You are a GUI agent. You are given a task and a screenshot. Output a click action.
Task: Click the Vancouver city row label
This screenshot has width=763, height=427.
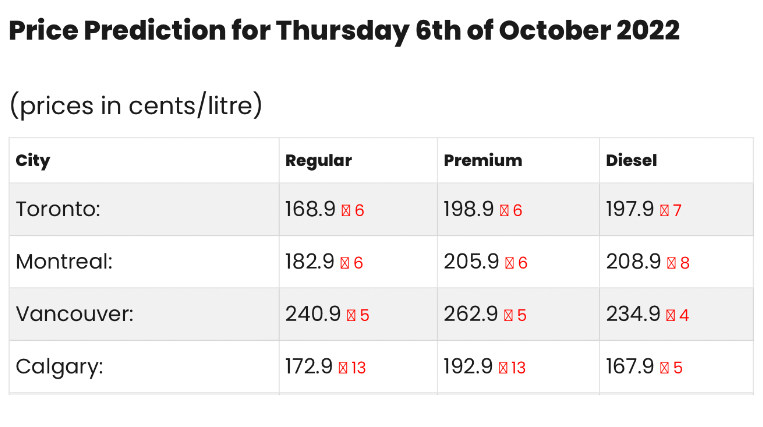pyautogui.click(x=74, y=314)
